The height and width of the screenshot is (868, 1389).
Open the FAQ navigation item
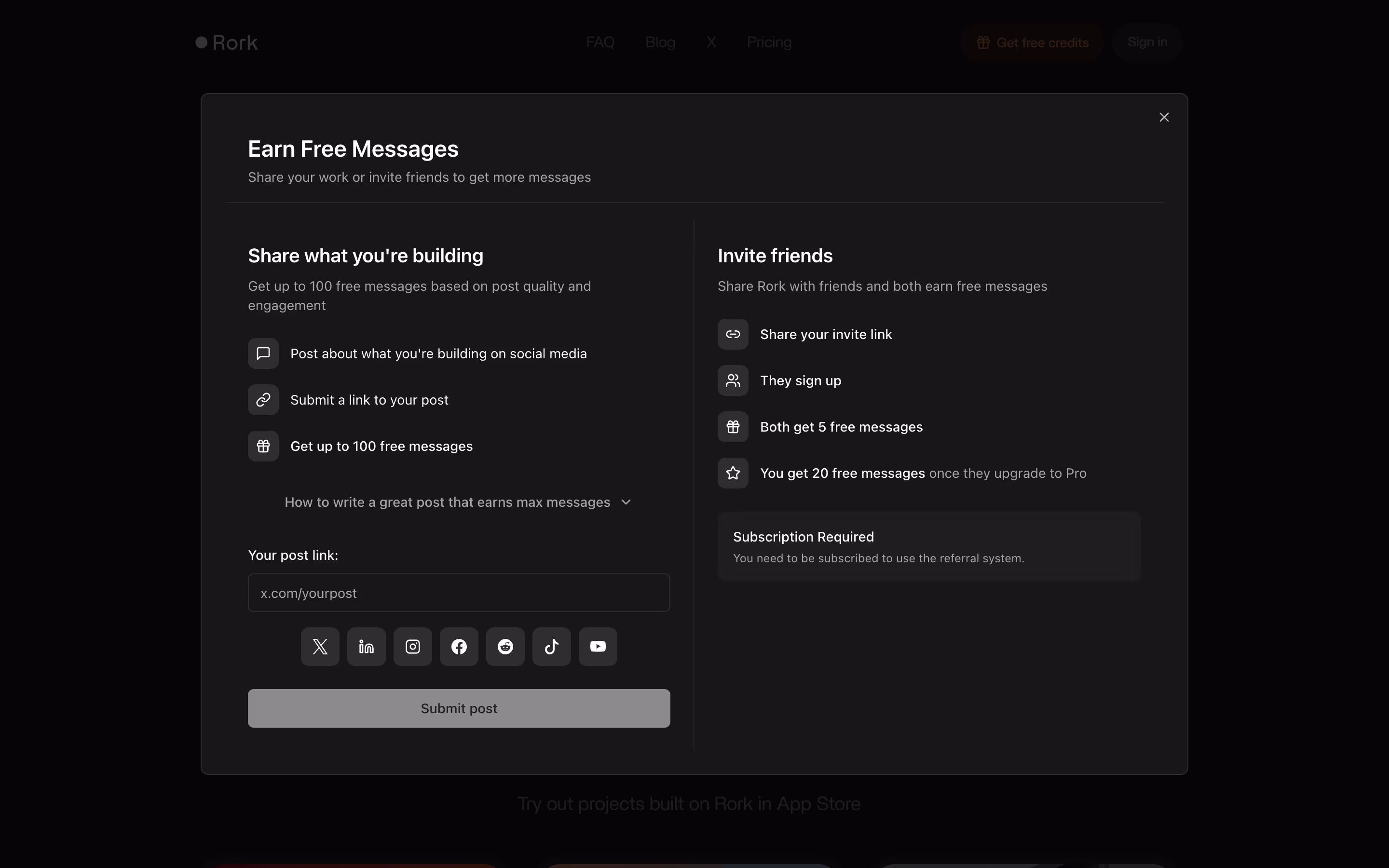click(600, 42)
